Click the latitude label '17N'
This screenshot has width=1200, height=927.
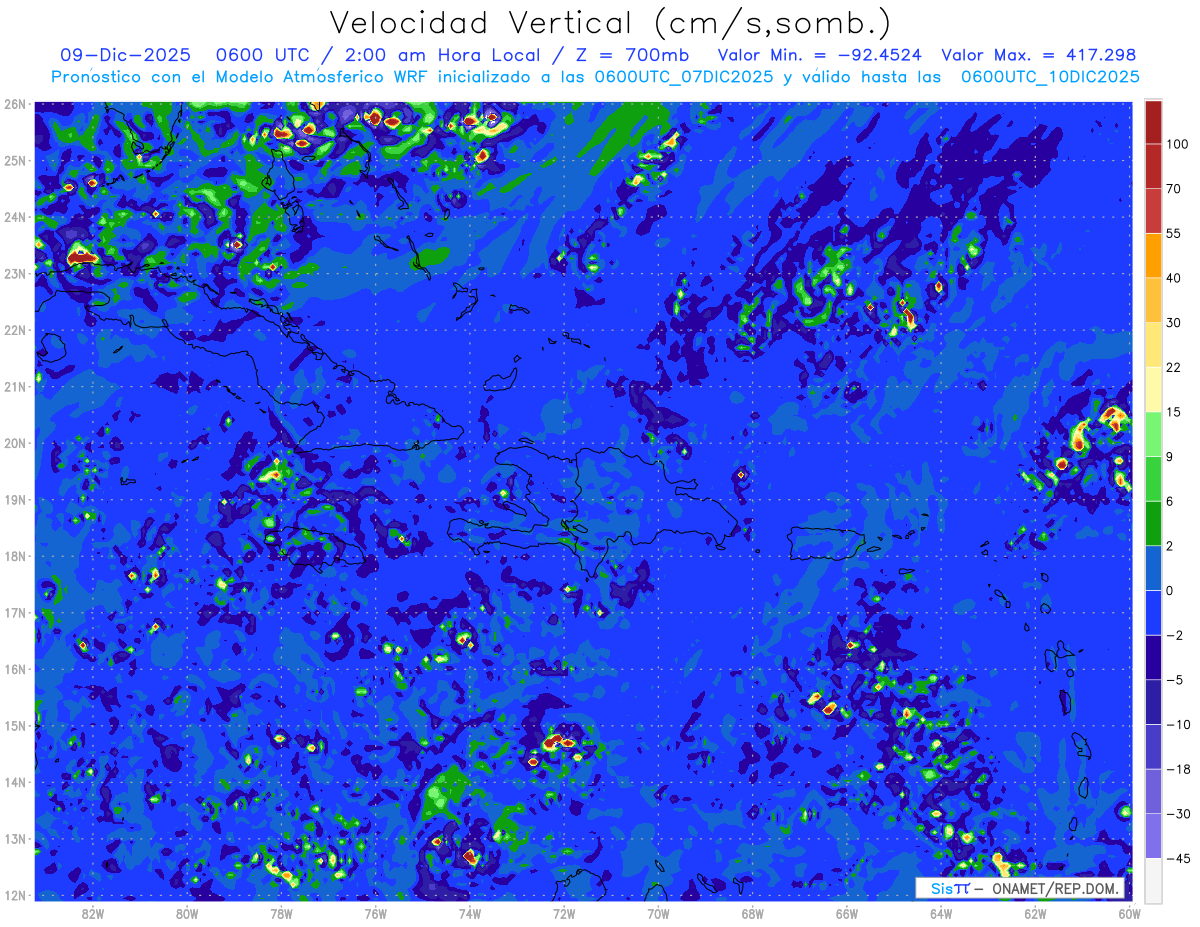coord(15,612)
